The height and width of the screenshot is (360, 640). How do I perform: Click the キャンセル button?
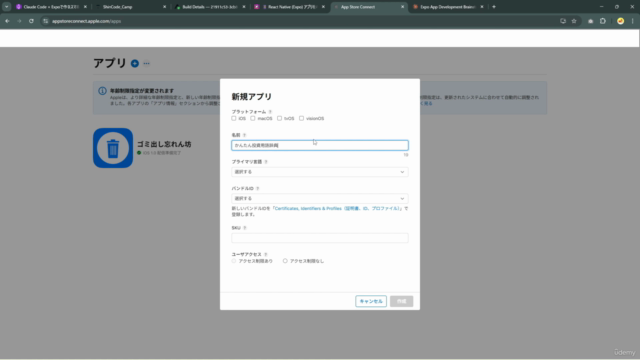point(371,301)
